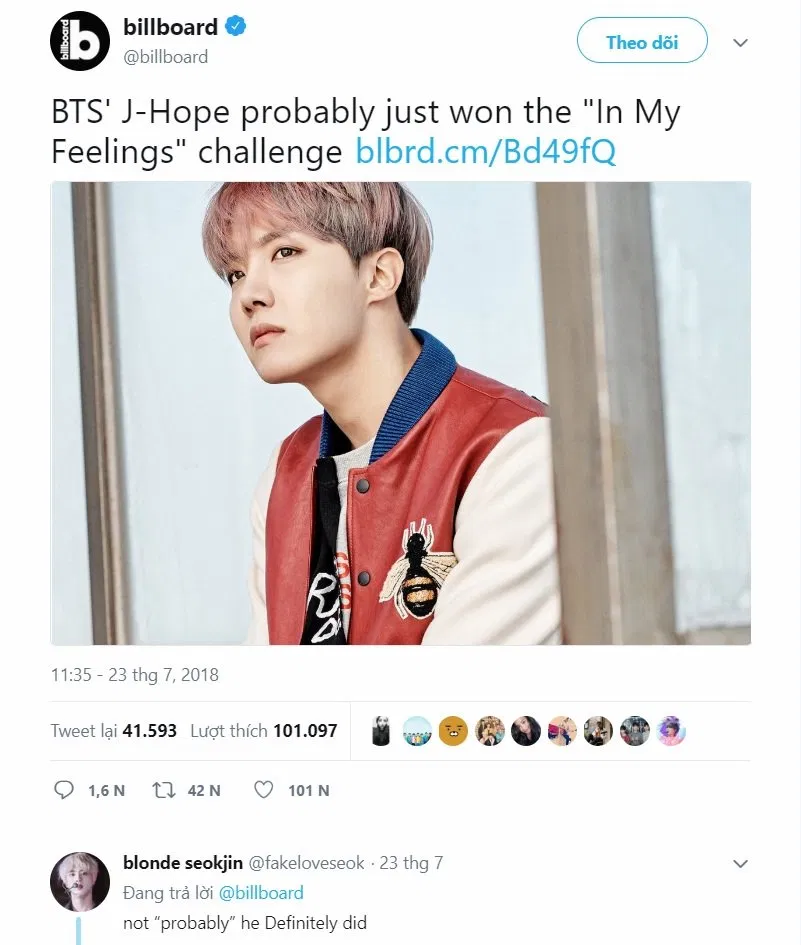Click the 11:35 - 23 thg 7, 2018 timestamp
This screenshot has width=801, height=945.
click(x=135, y=674)
